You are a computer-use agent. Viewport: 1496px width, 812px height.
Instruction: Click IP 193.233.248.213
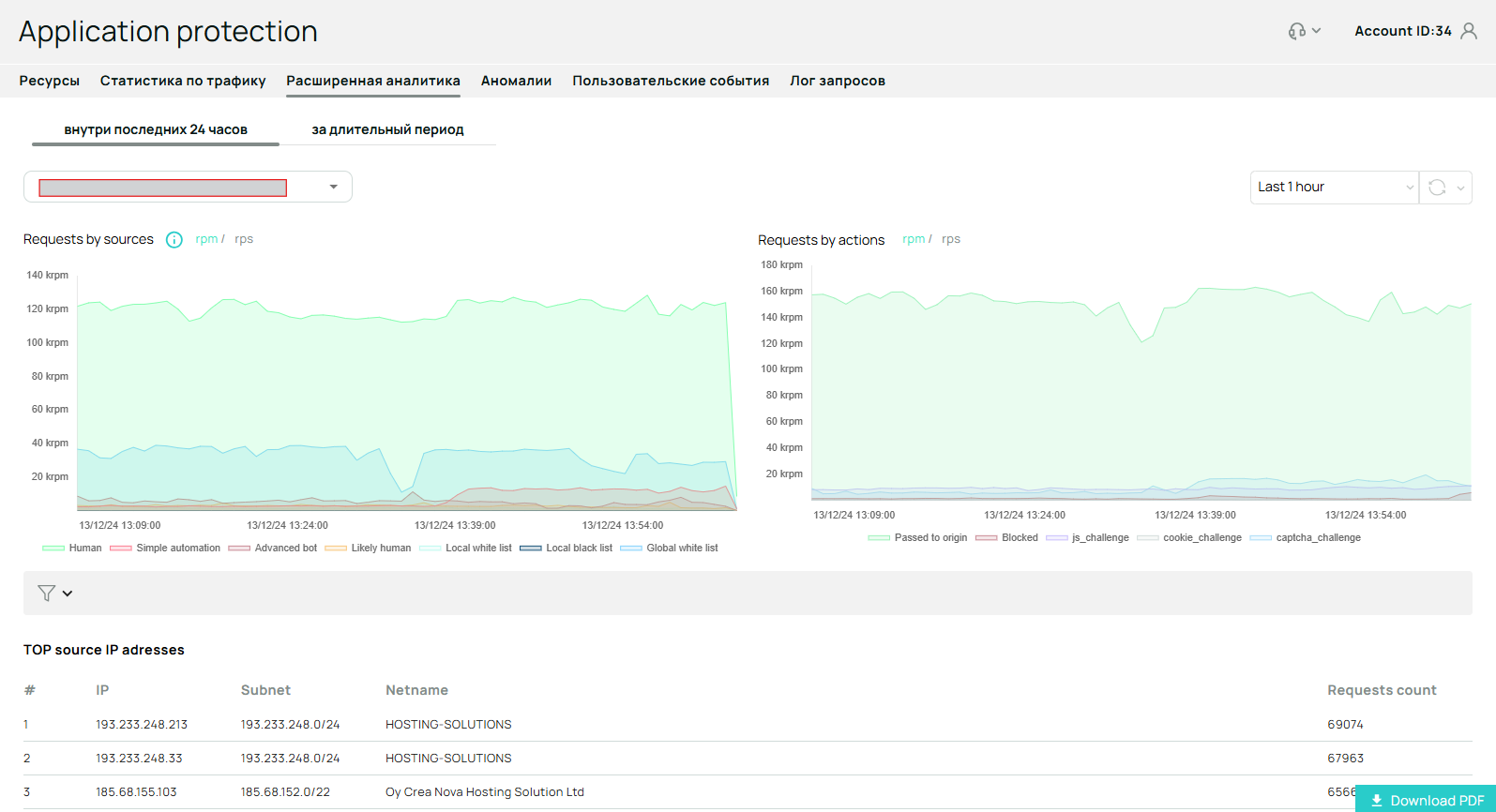tap(142, 724)
